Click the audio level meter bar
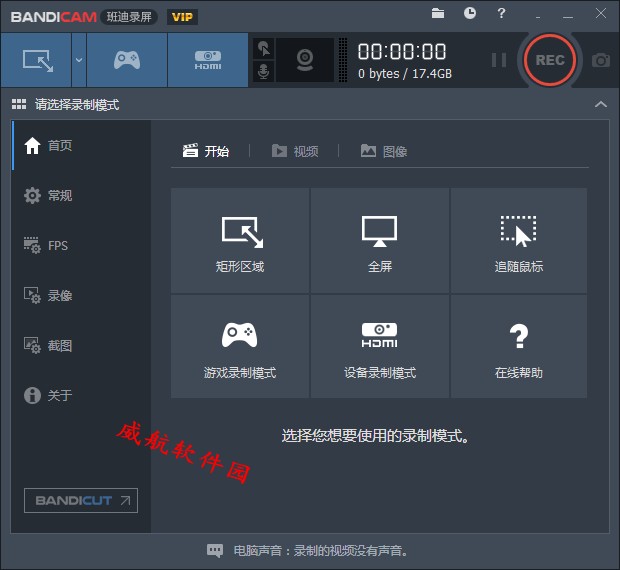This screenshot has width=620, height=570. tap(343, 60)
